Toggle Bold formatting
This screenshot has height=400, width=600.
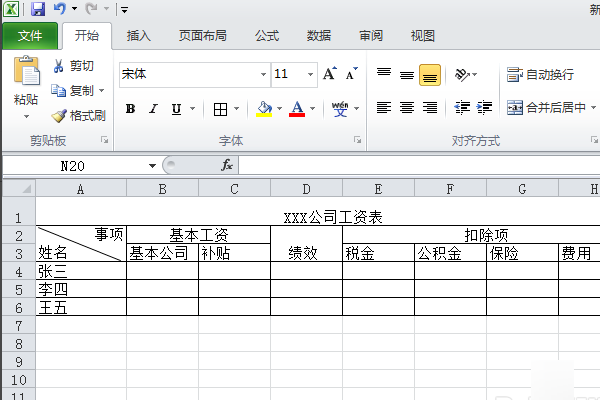[130, 109]
